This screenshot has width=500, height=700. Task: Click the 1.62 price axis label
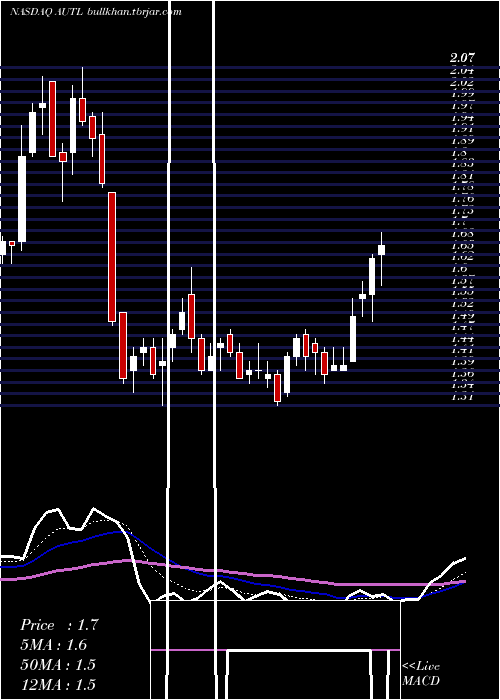click(x=462, y=257)
